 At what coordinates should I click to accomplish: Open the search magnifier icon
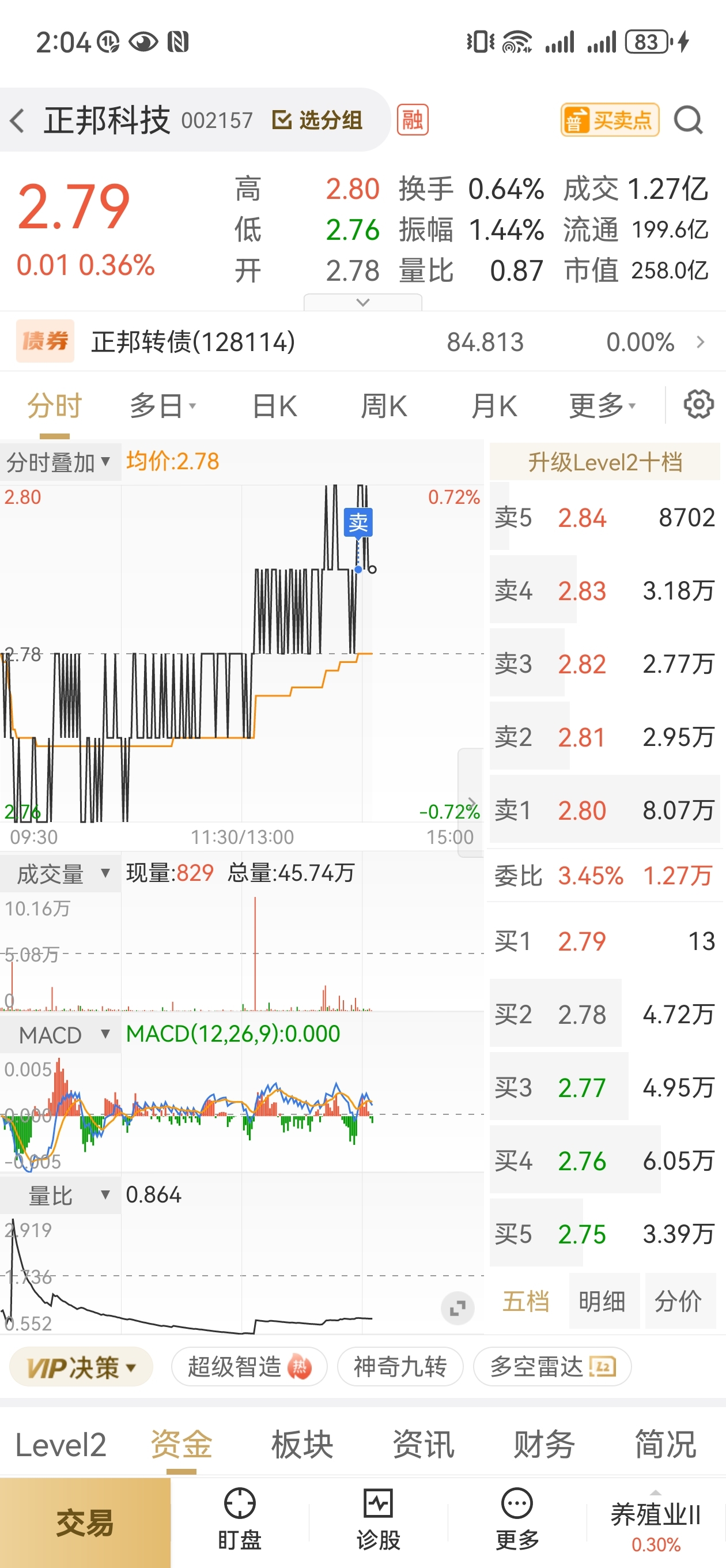[689, 120]
